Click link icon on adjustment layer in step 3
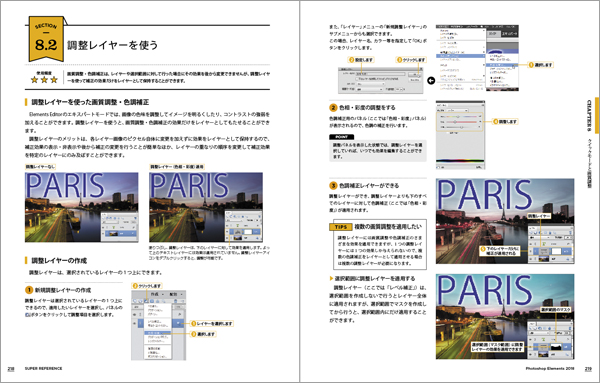 click(x=550, y=251)
